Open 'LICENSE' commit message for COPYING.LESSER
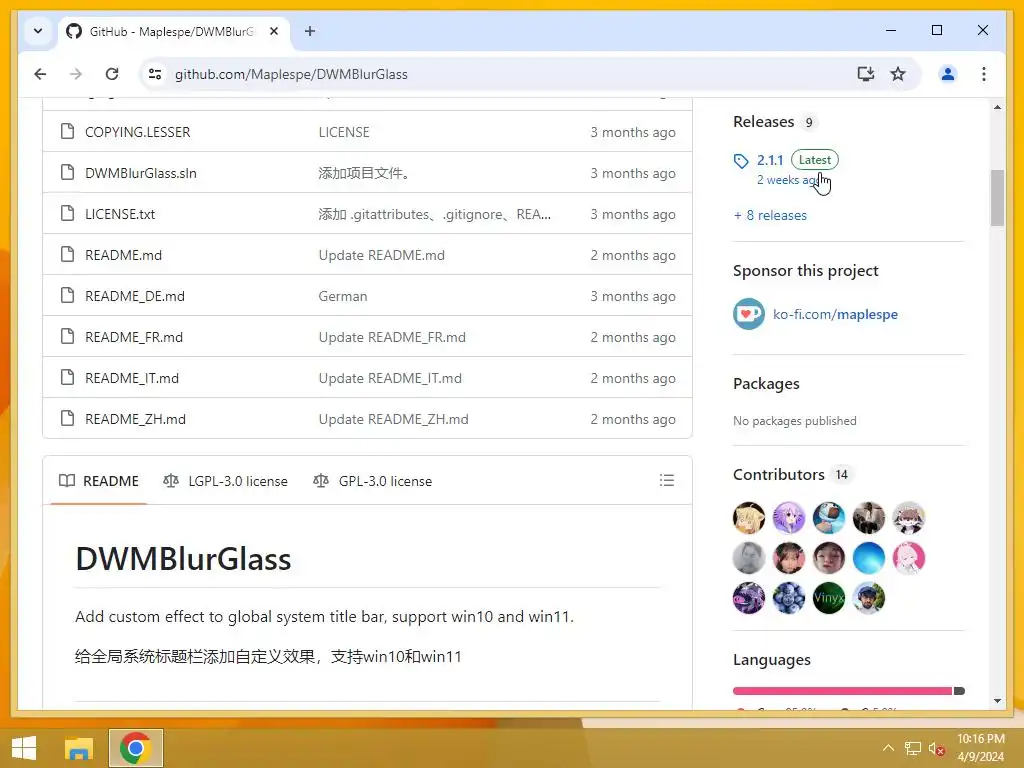This screenshot has width=1024, height=768. (x=344, y=132)
